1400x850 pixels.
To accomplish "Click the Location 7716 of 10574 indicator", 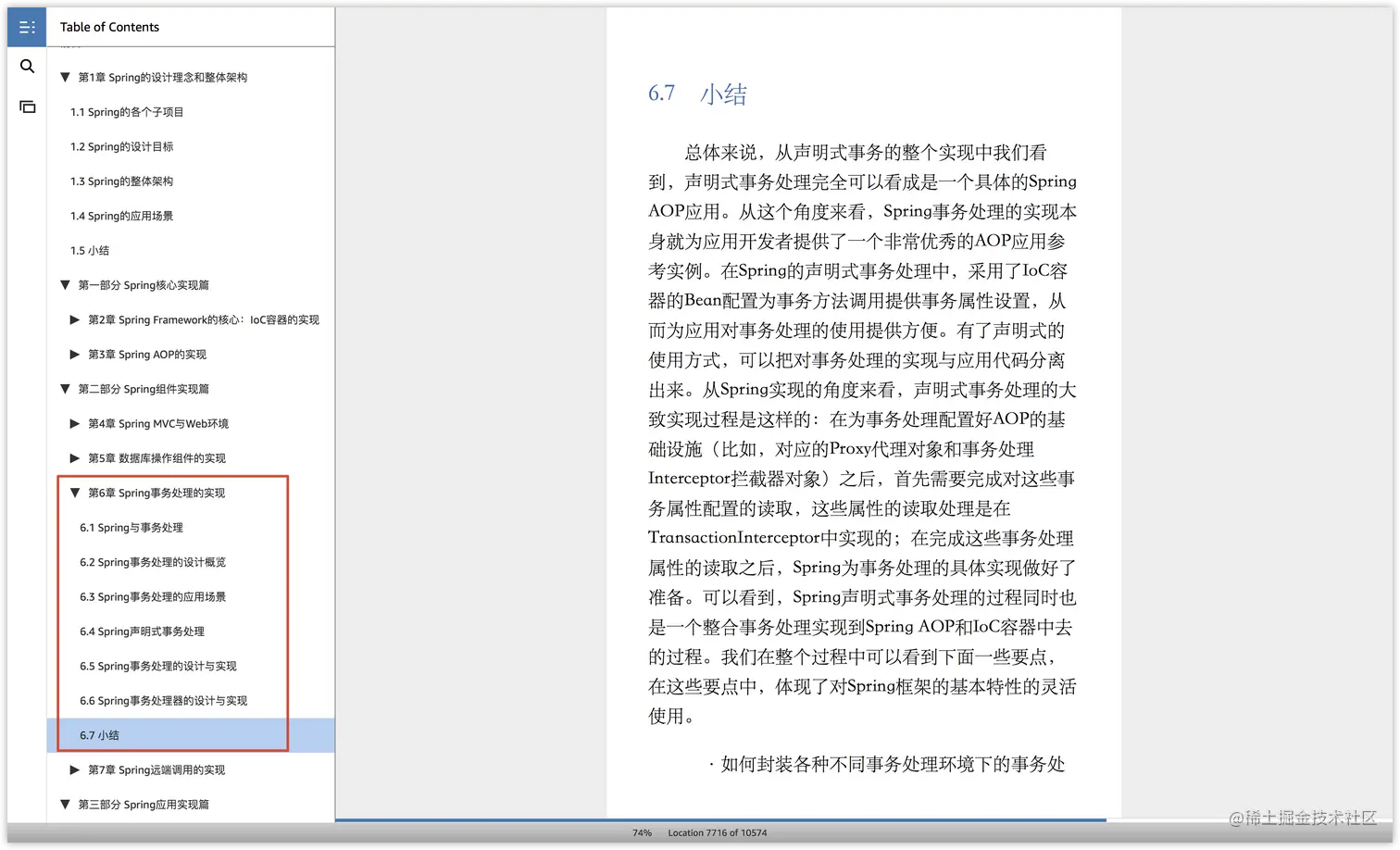I will pyautogui.click(x=718, y=833).
